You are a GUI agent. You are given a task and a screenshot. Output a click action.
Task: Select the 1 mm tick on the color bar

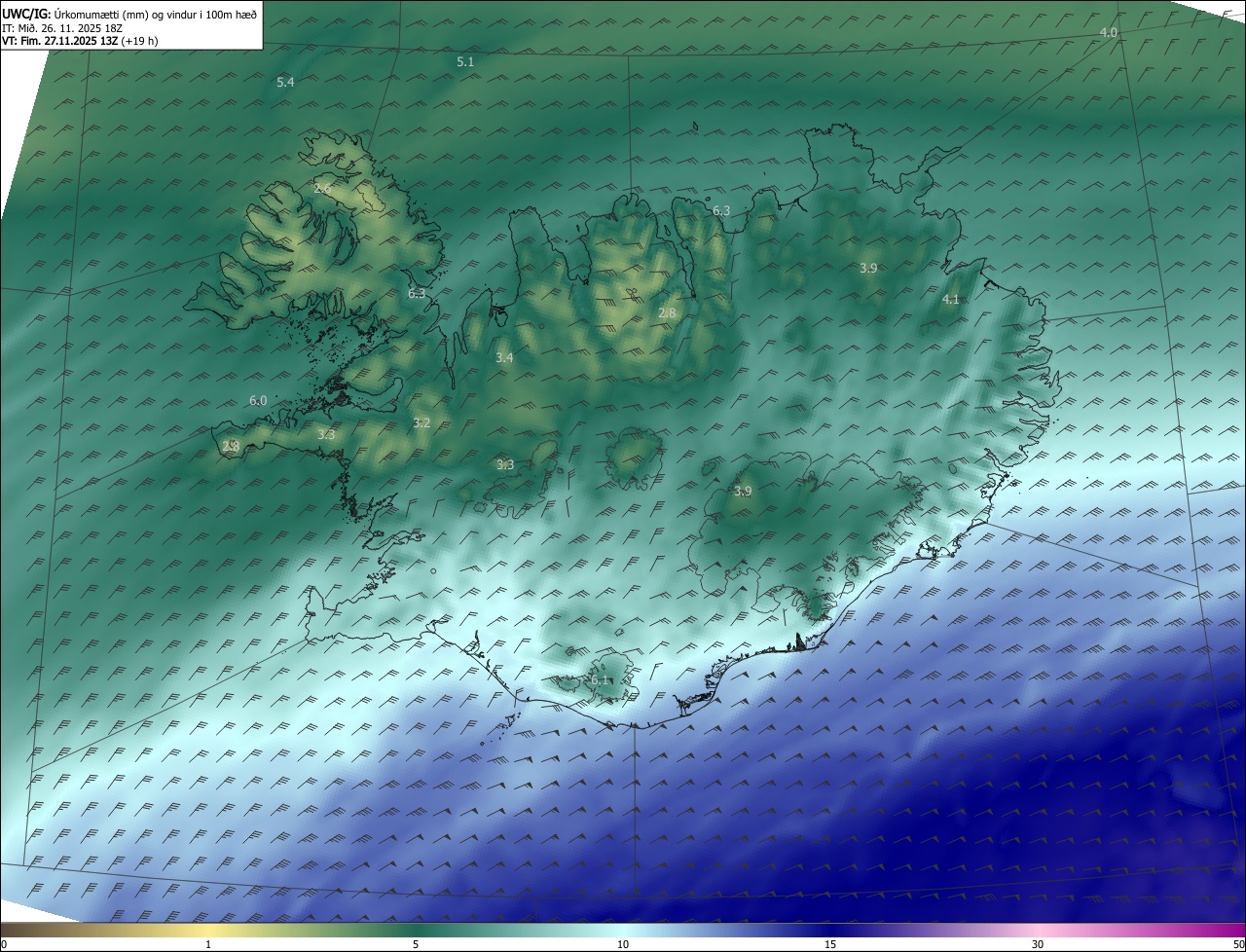point(208,944)
